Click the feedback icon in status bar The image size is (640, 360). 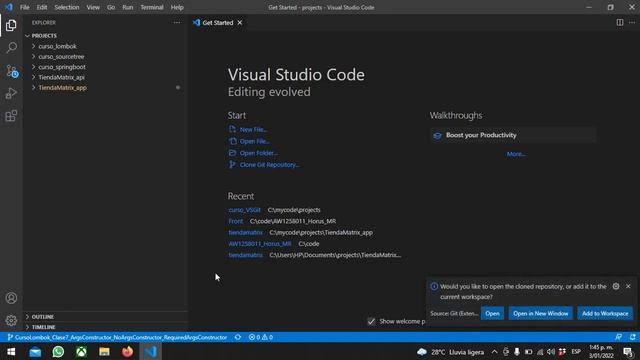[619, 337]
